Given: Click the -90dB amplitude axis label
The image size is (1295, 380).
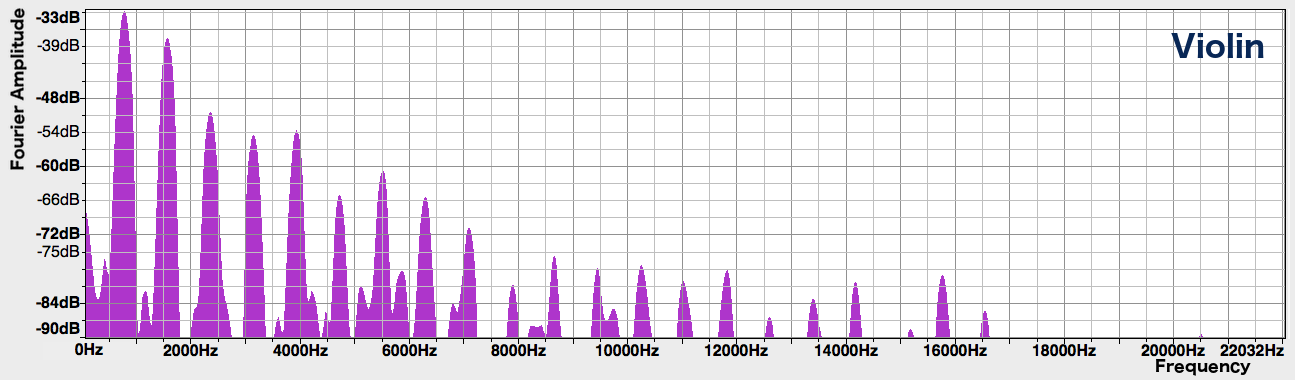Looking at the screenshot, I should click(58, 328).
